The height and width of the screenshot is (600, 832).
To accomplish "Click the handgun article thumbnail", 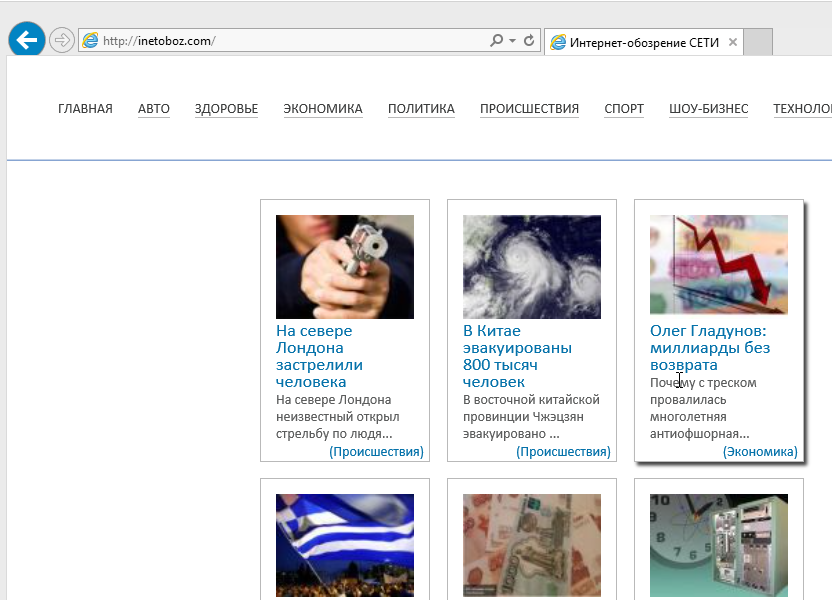I will click(x=345, y=267).
